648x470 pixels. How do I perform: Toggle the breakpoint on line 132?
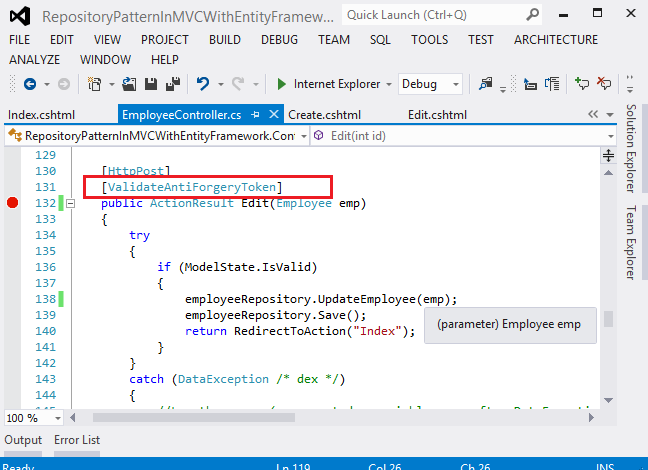(x=12, y=203)
